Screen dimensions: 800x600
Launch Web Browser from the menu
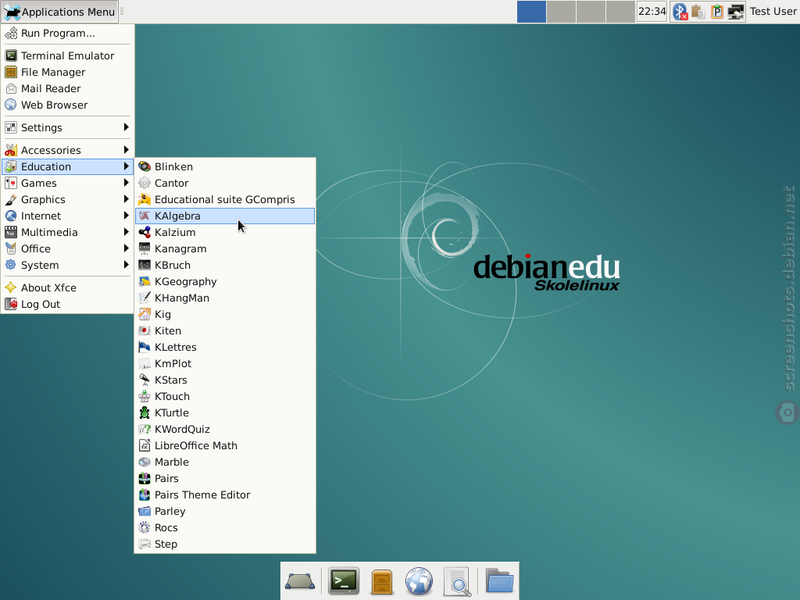pos(67,105)
